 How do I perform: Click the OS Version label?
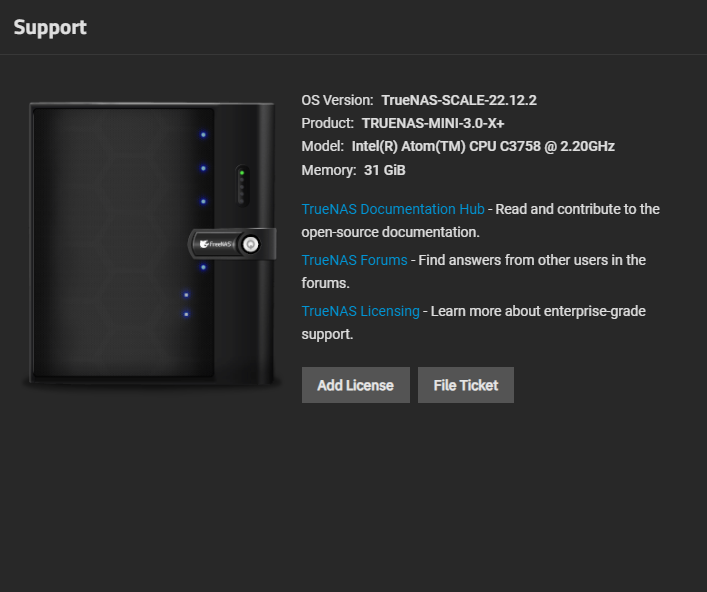(337, 100)
